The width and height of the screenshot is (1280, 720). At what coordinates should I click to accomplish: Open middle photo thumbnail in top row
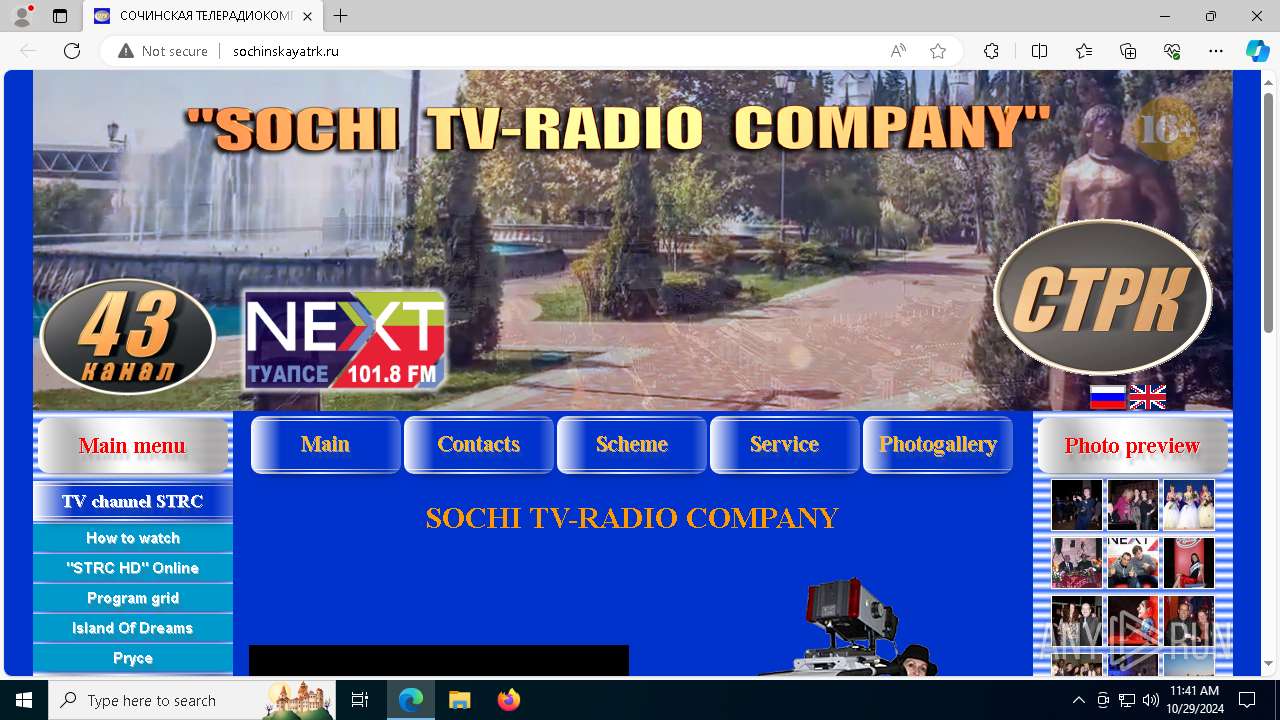coord(1133,505)
